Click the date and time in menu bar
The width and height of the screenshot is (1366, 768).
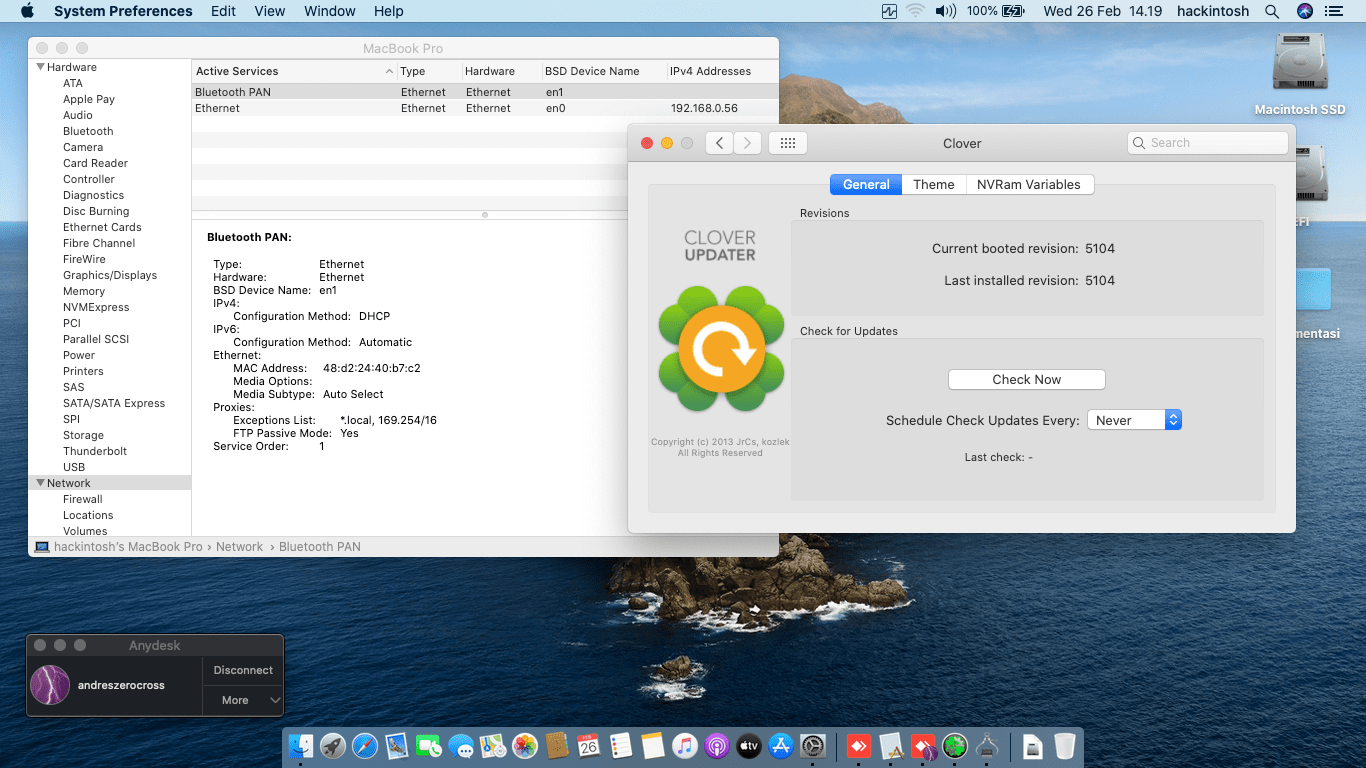point(1103,11)
